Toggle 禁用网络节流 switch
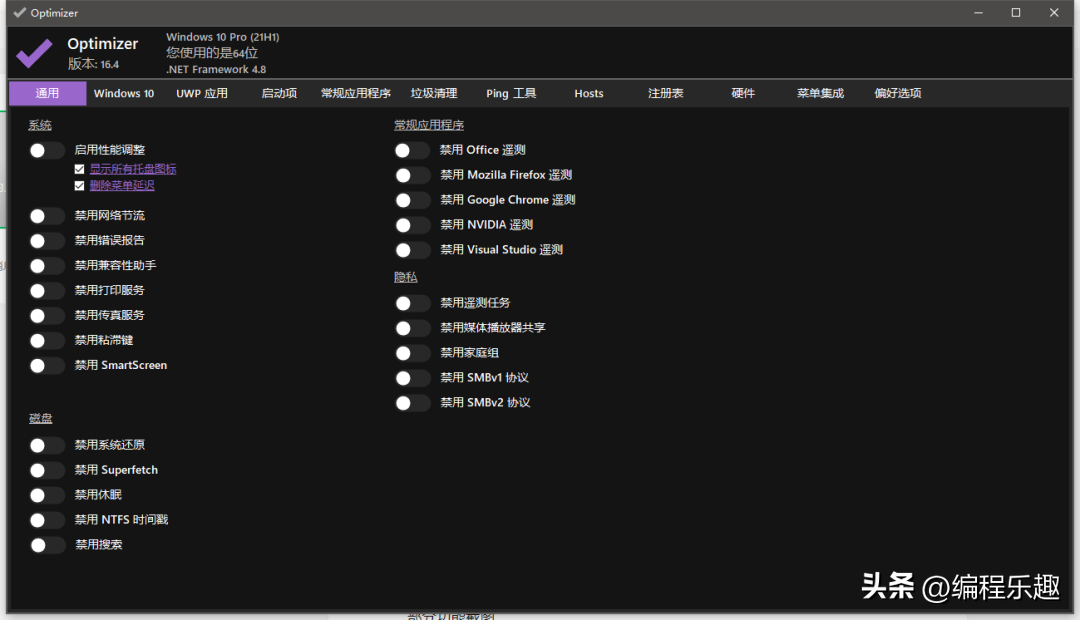The image size is (1080, 620). coord(46,215)
